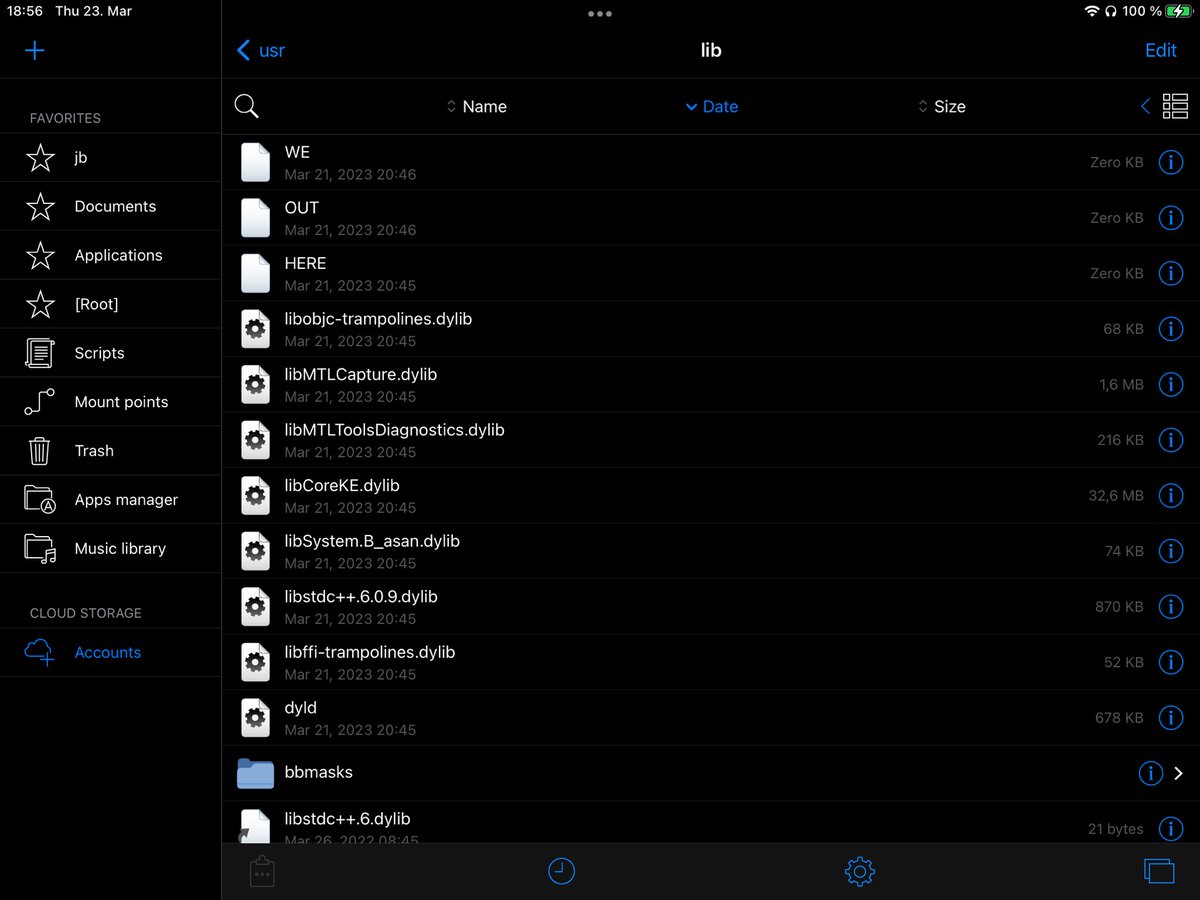Open Documents favorite

tap(110, 206)
